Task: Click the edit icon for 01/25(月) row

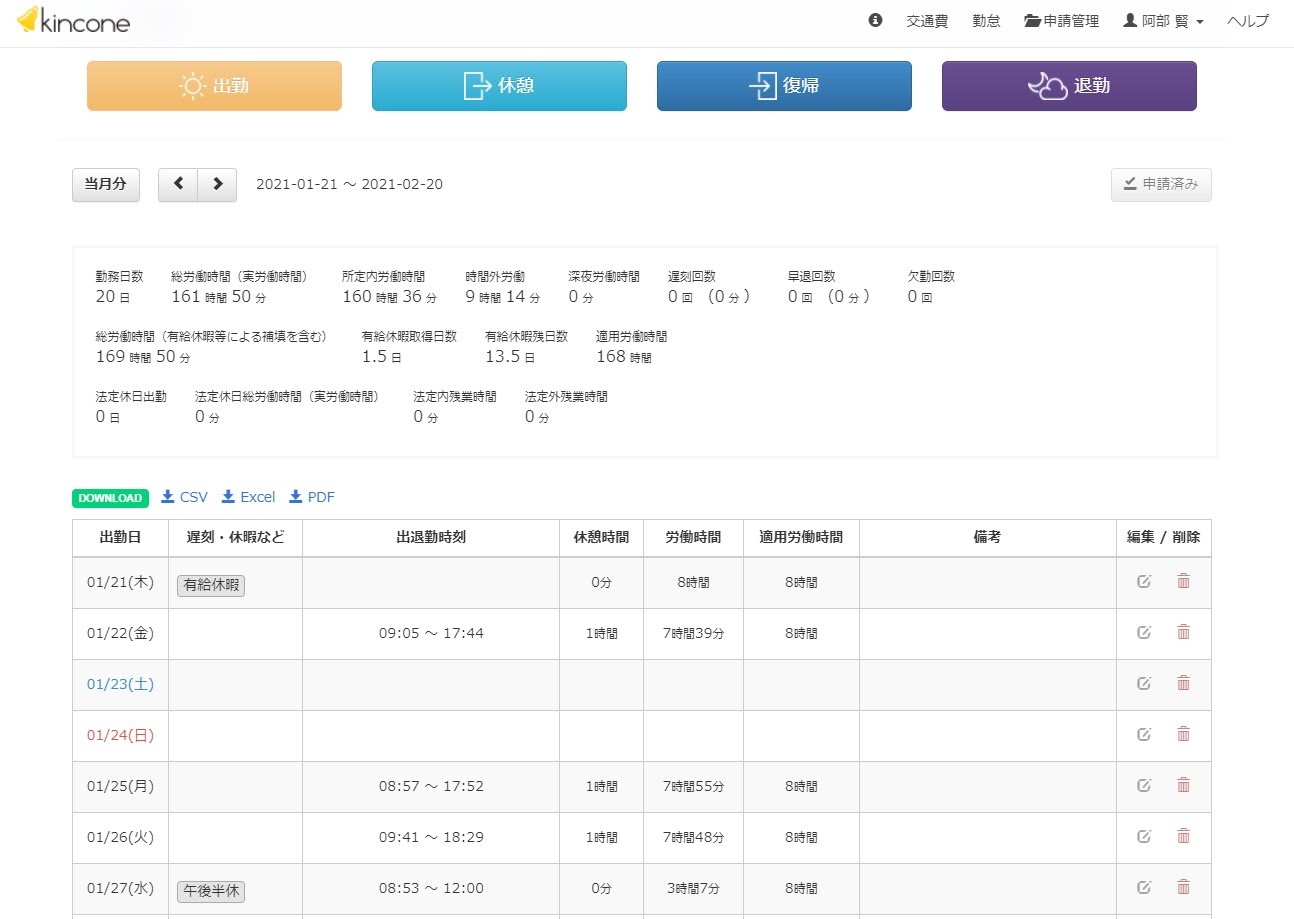Action: point(1144,785)
